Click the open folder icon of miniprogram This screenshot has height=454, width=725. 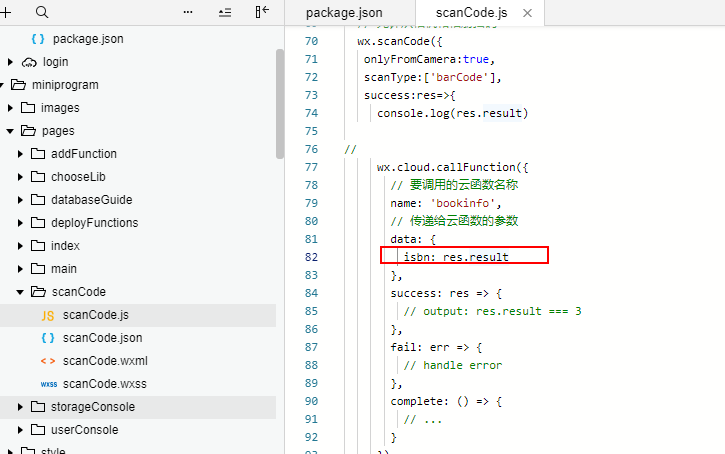coord(18,85)
